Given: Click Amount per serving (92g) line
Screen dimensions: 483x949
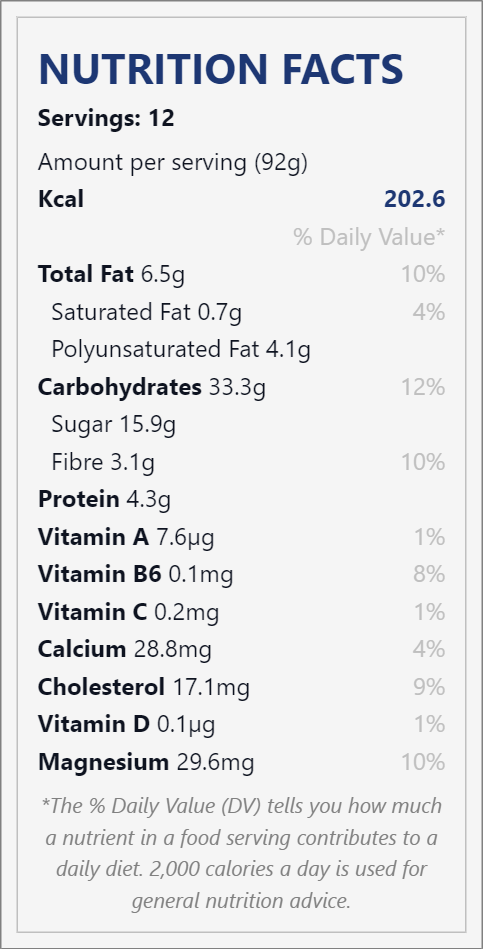Looking at the screenshot, I should point(172,163).
